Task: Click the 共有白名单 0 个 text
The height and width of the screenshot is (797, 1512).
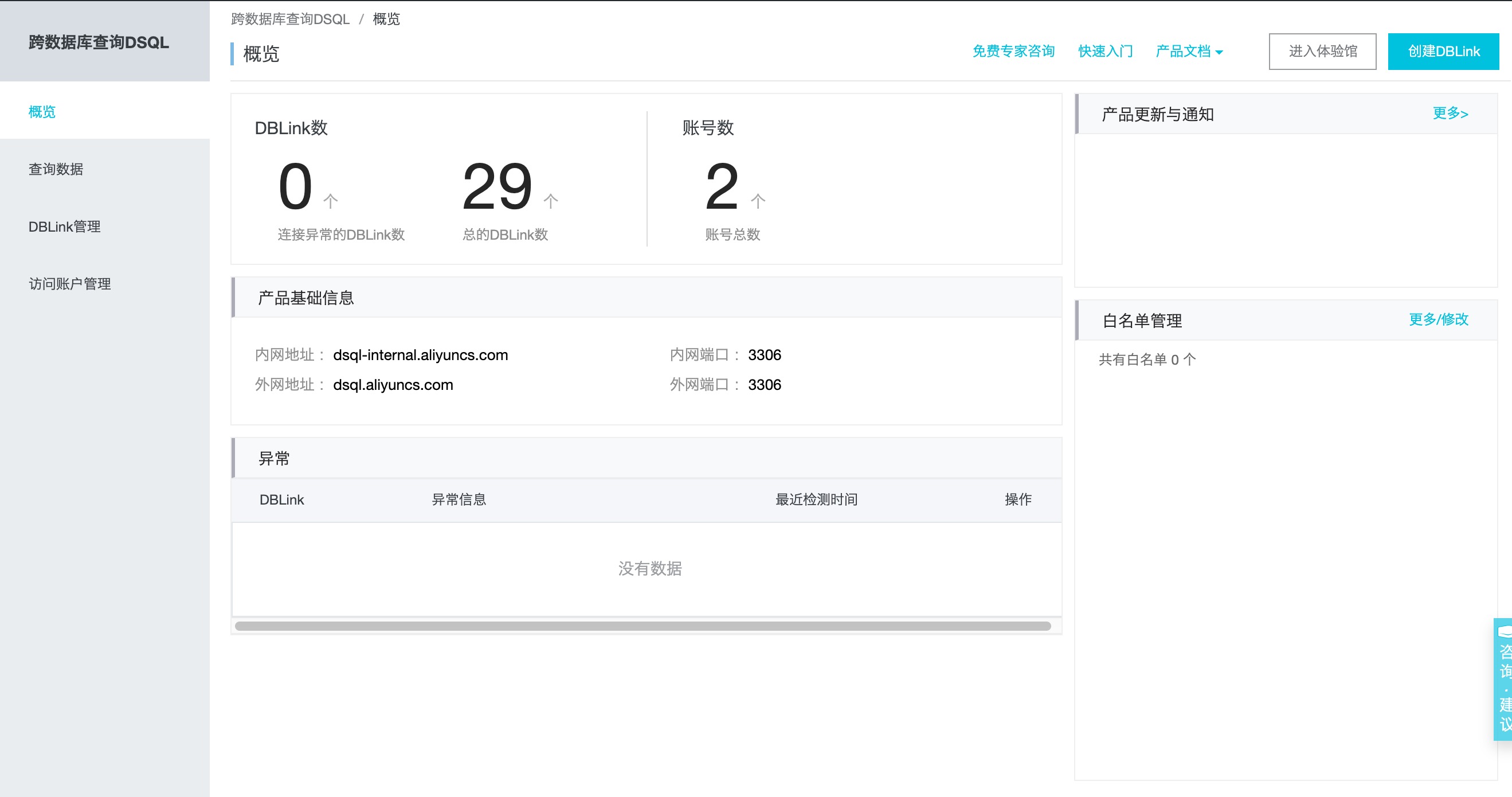Action: coord(1147,360)
